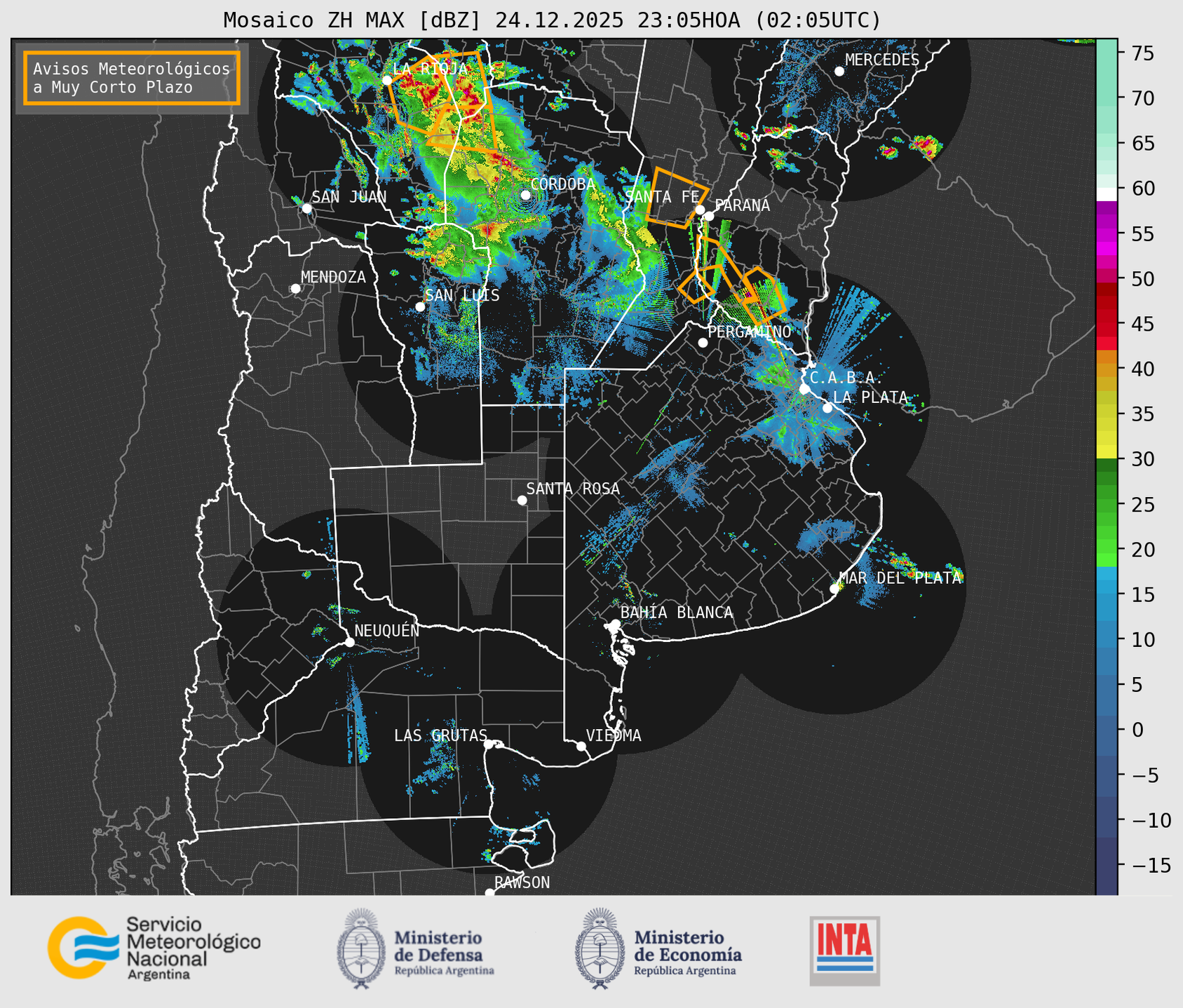1183x1008 pixels.
Task: Click the BAHÍA BLANCA city label
Action: 677,613
